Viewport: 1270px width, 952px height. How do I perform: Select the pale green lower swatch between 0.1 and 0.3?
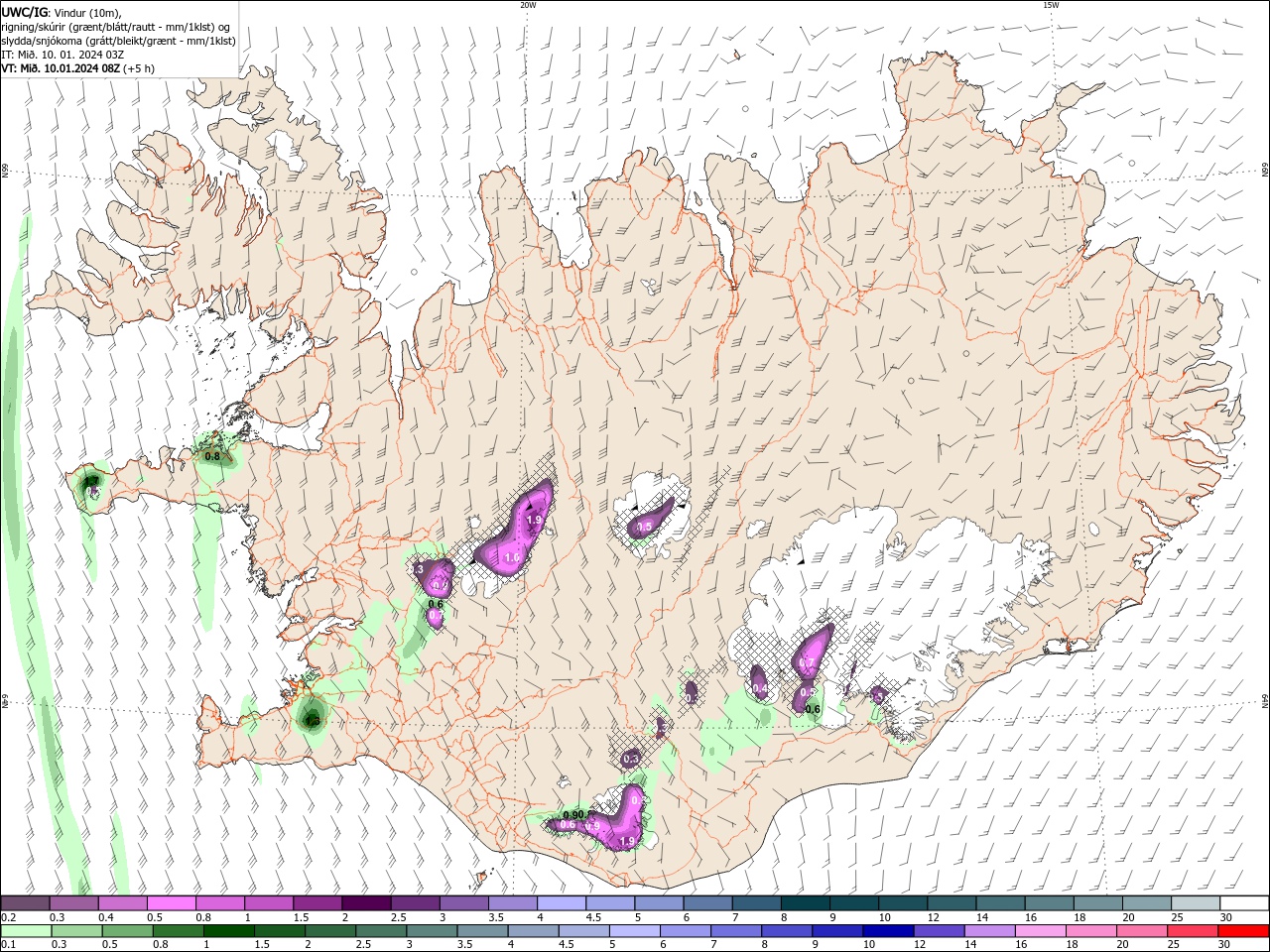[26, 931]
